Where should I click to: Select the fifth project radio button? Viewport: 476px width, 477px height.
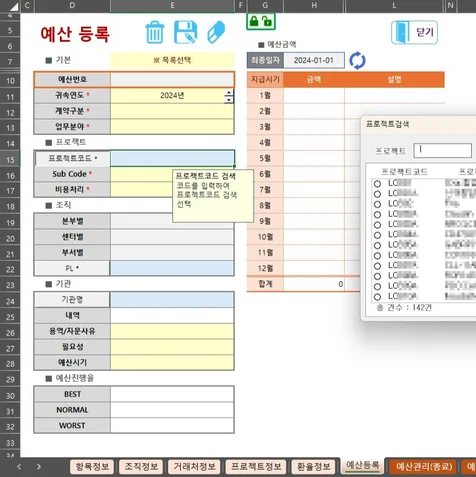point(377,225)
